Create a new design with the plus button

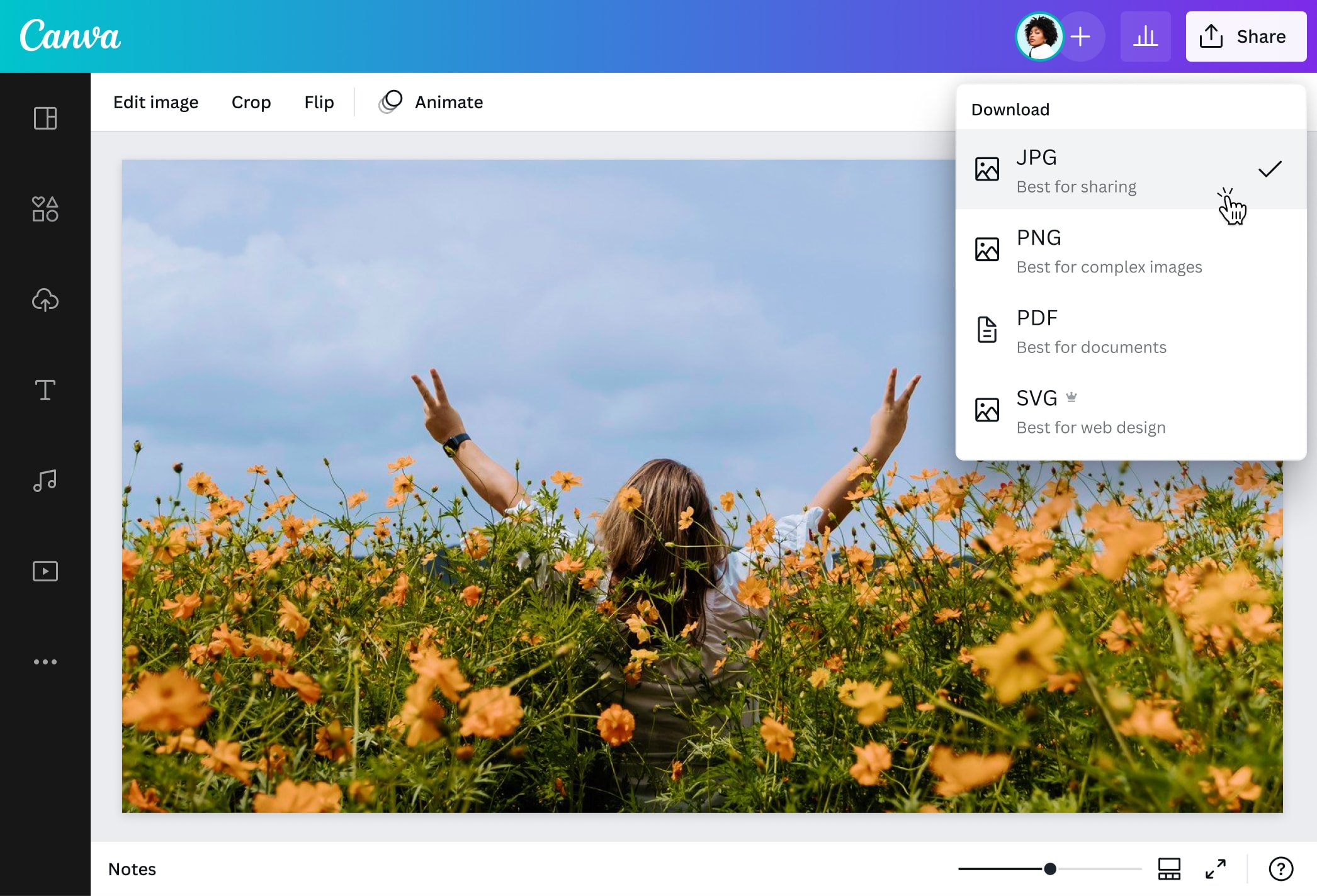click(x=1080, y=36)
